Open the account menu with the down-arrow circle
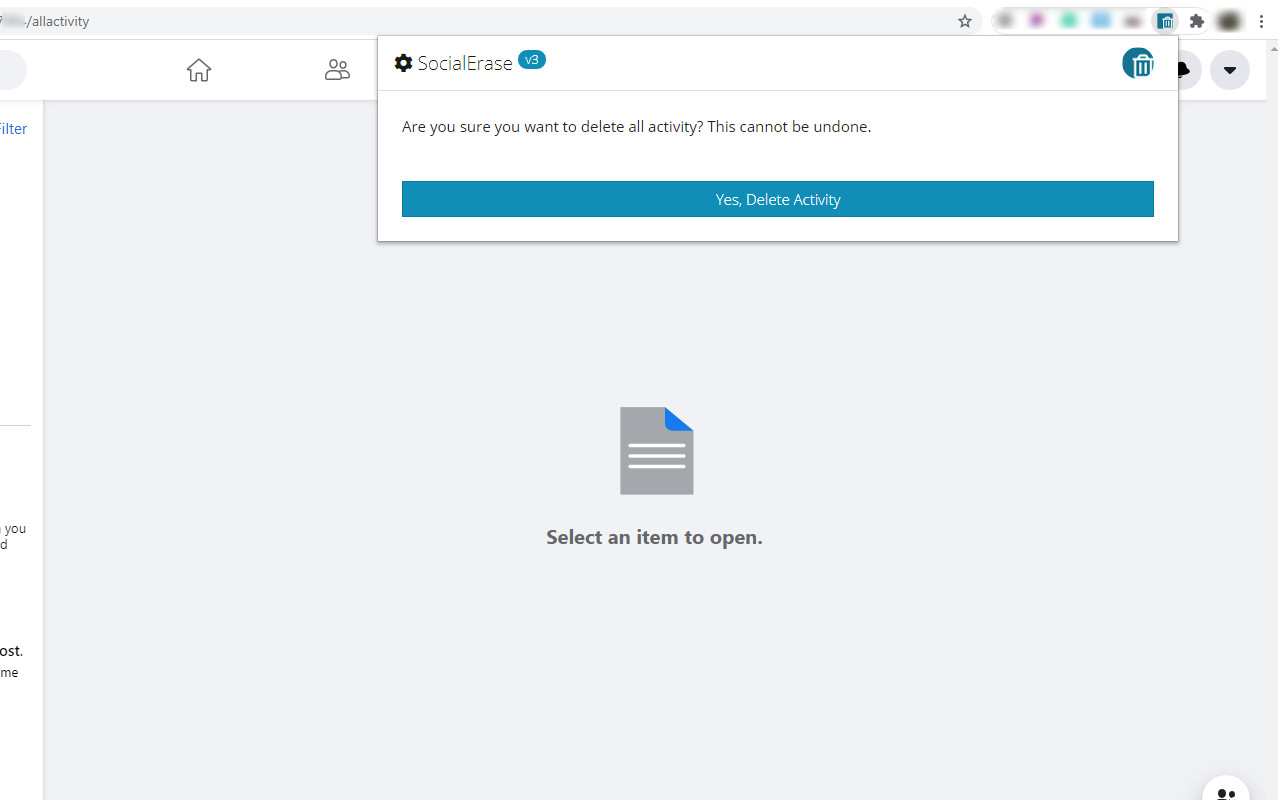 coord(1229,70)
